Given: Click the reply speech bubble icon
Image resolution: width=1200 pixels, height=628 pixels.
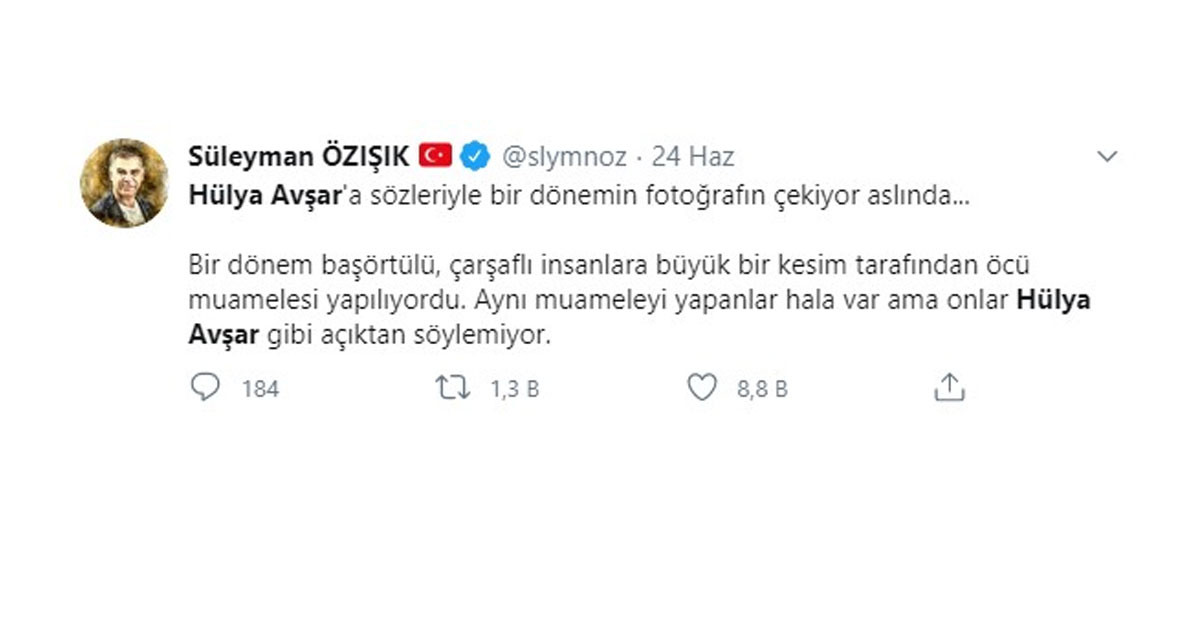Looking at the screenshot, I should pyautogui.click(x=204, y=388).
